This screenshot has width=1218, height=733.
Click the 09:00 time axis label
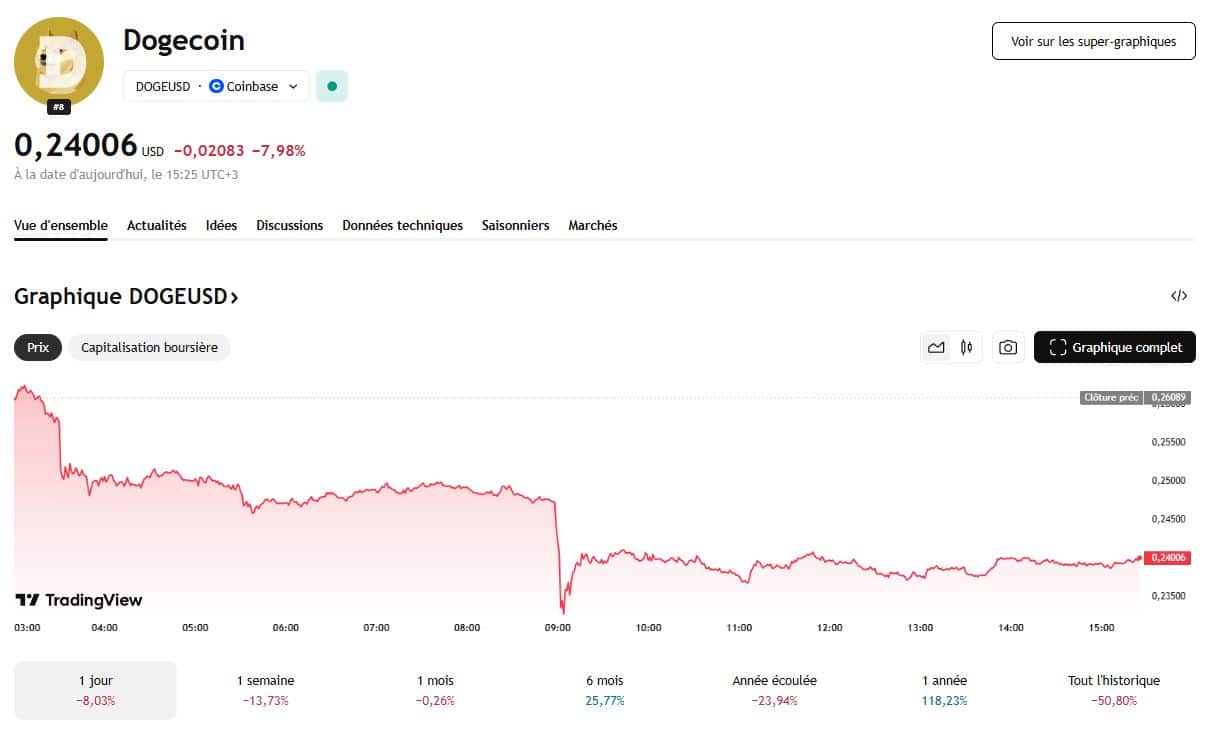tap(558, 627)
